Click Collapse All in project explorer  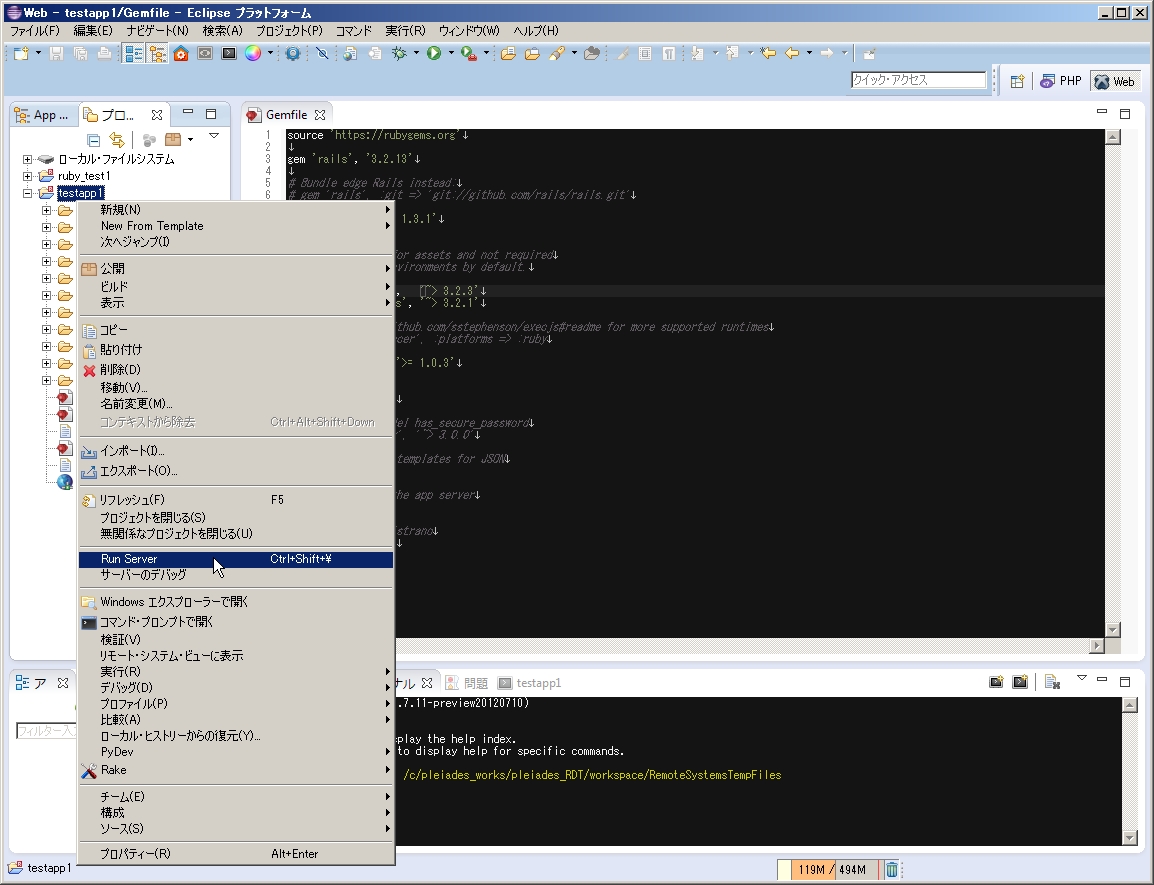pos(93,140)
